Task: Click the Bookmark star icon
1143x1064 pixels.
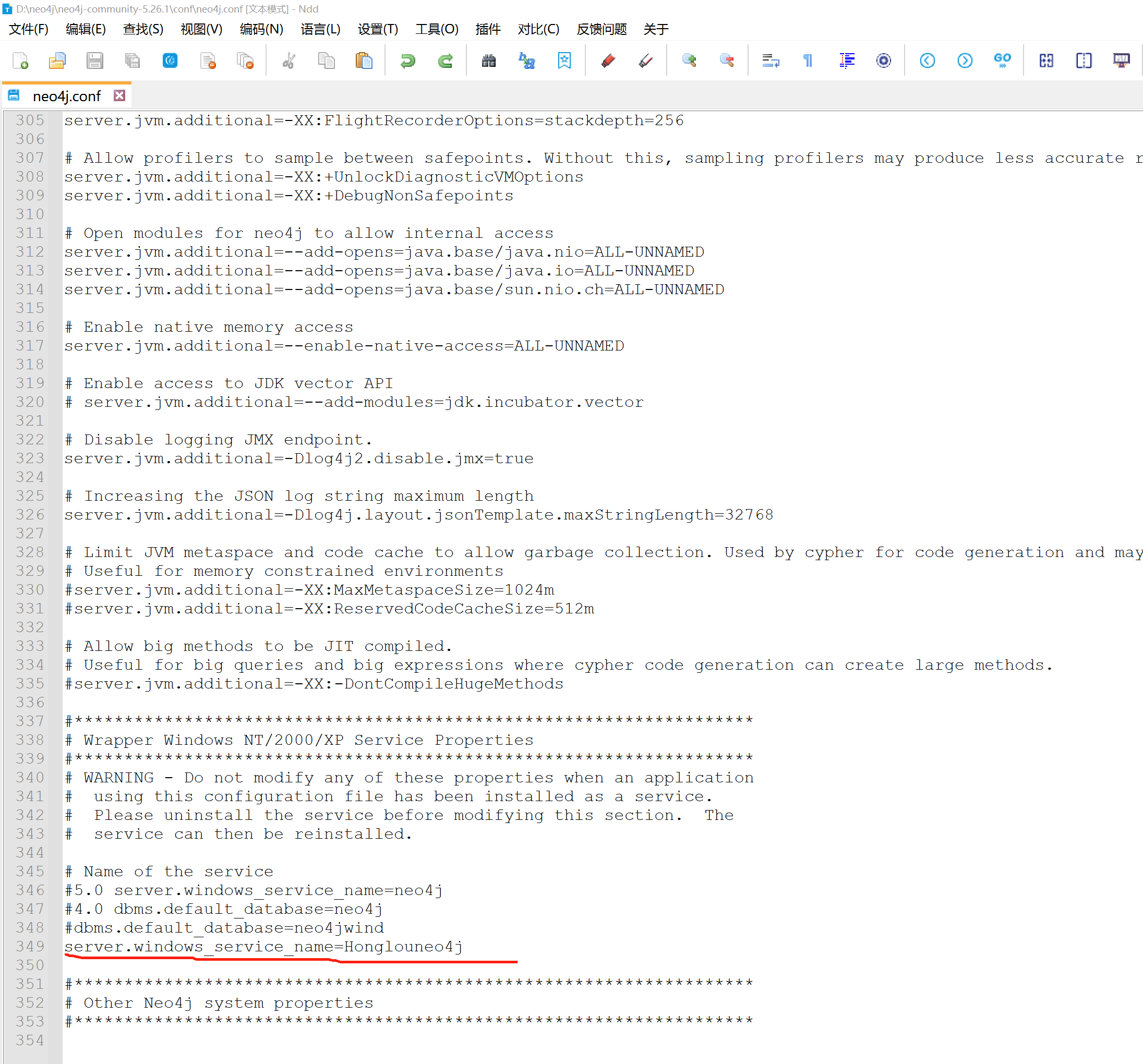Action: 564,61
